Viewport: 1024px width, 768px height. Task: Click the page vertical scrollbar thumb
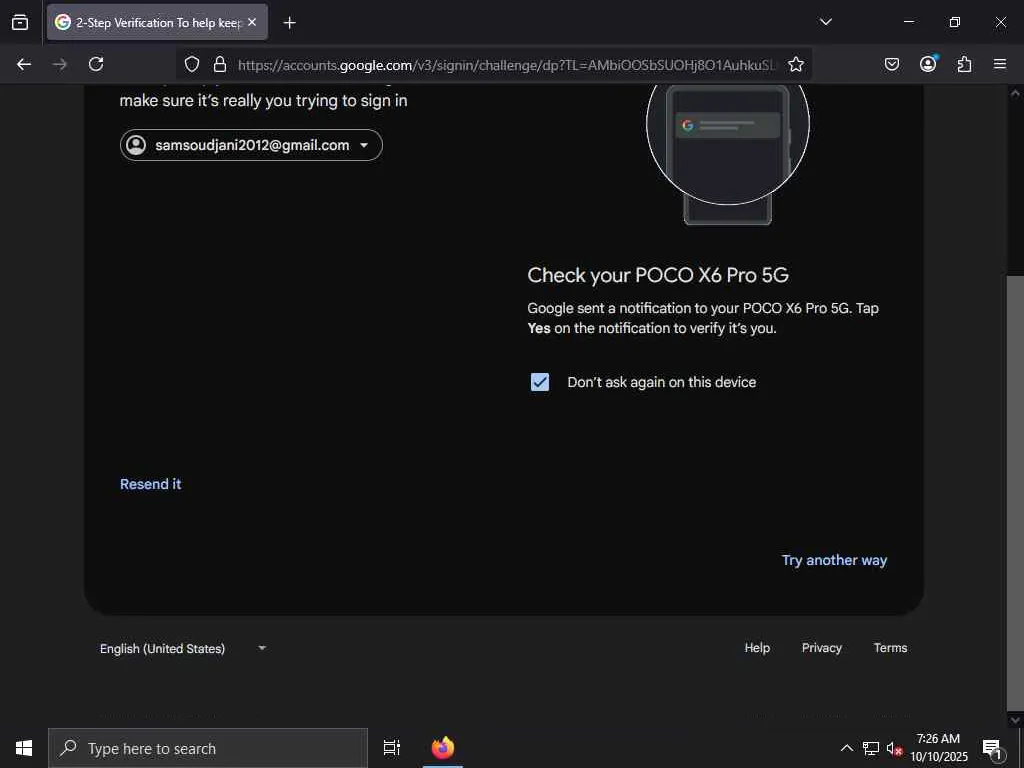1015,491
